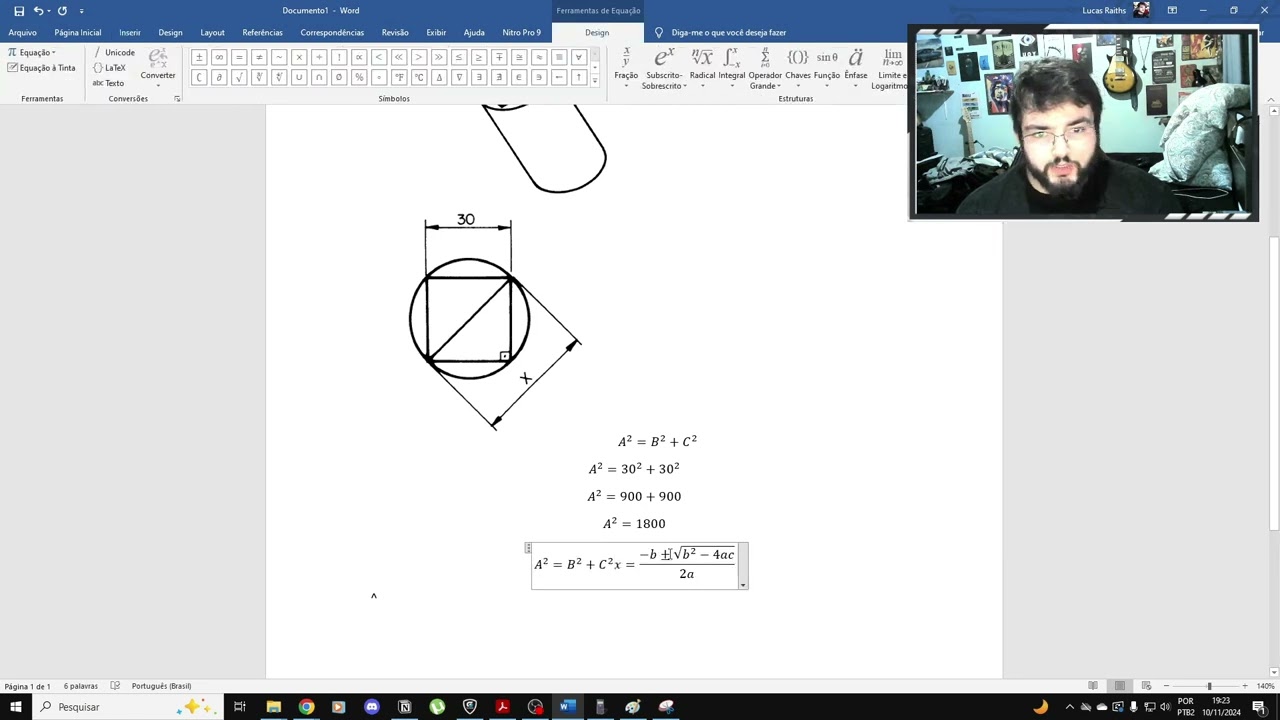
Task: Open Discord from the taskbar
Action: tap(372, 707)
